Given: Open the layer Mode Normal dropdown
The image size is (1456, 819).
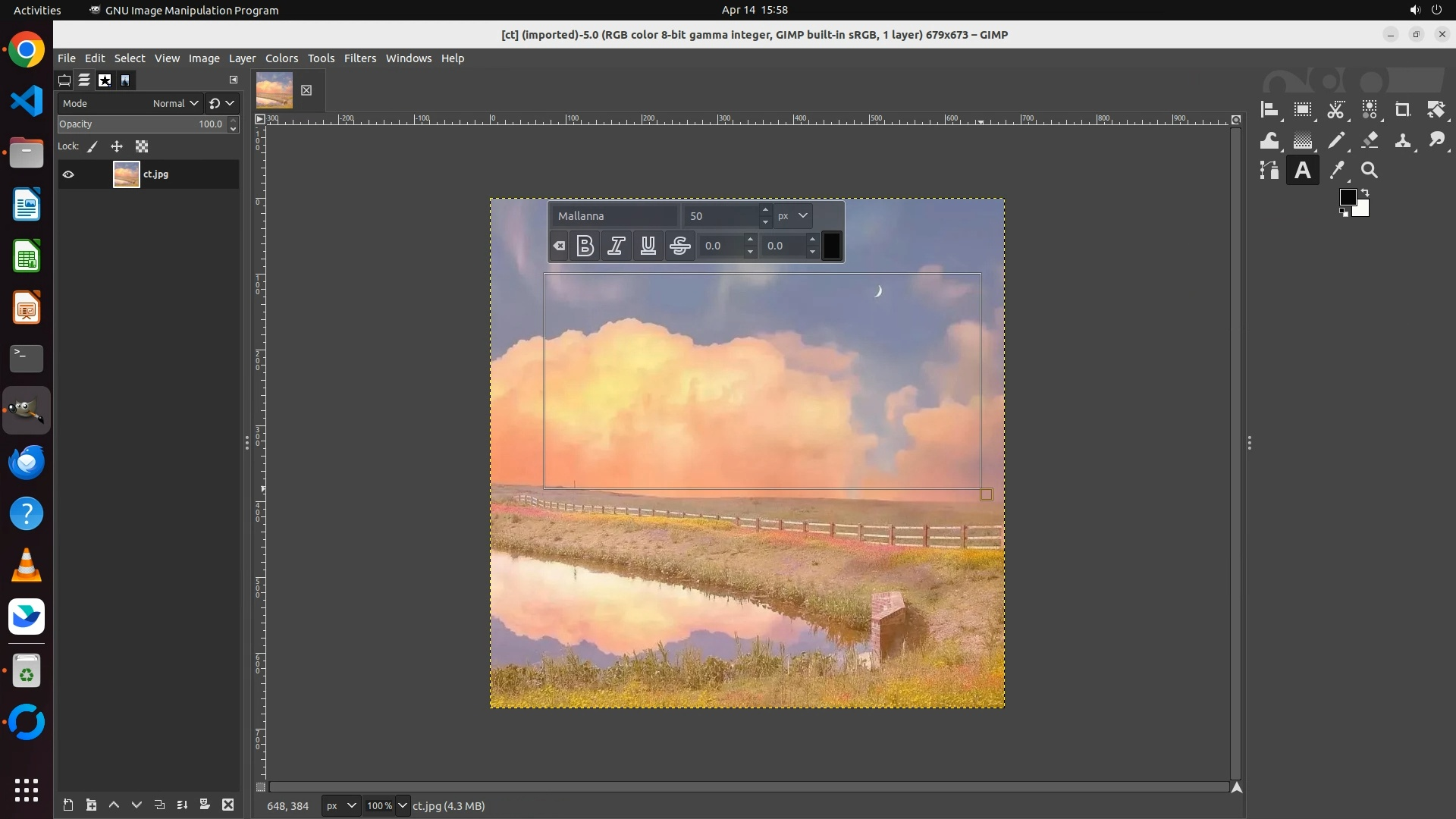Looking at the screenshot, I should (175, 103).
